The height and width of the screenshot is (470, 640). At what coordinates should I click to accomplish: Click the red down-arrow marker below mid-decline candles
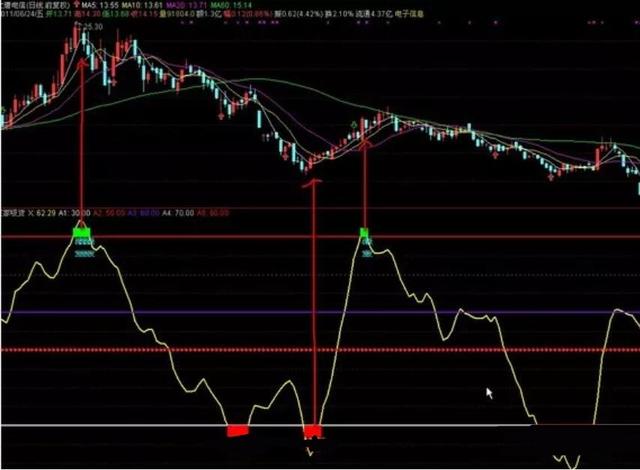tap(221, 116)
